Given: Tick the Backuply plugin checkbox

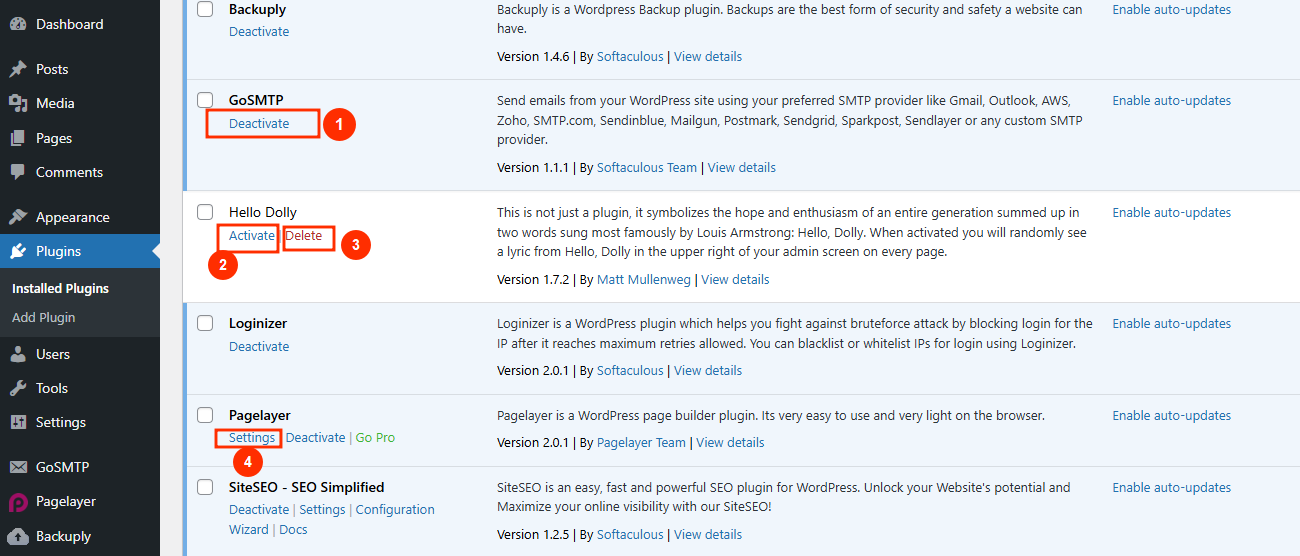Looking at the screenshot, I should 205,9.
